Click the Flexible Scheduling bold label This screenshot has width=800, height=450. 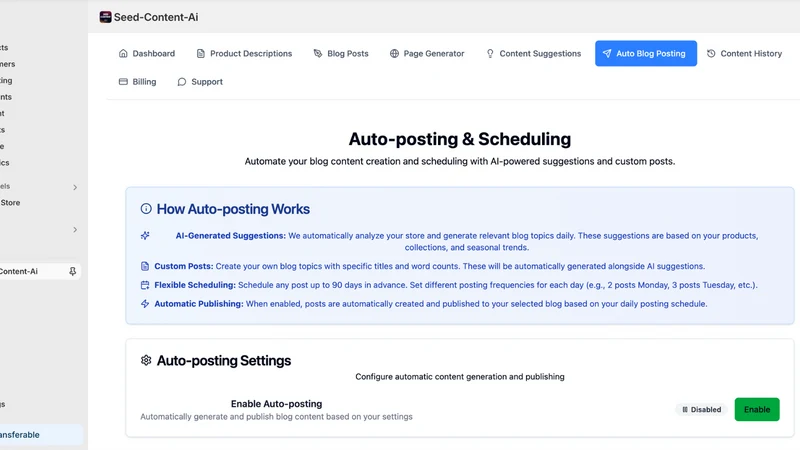(x=195, y=285)
